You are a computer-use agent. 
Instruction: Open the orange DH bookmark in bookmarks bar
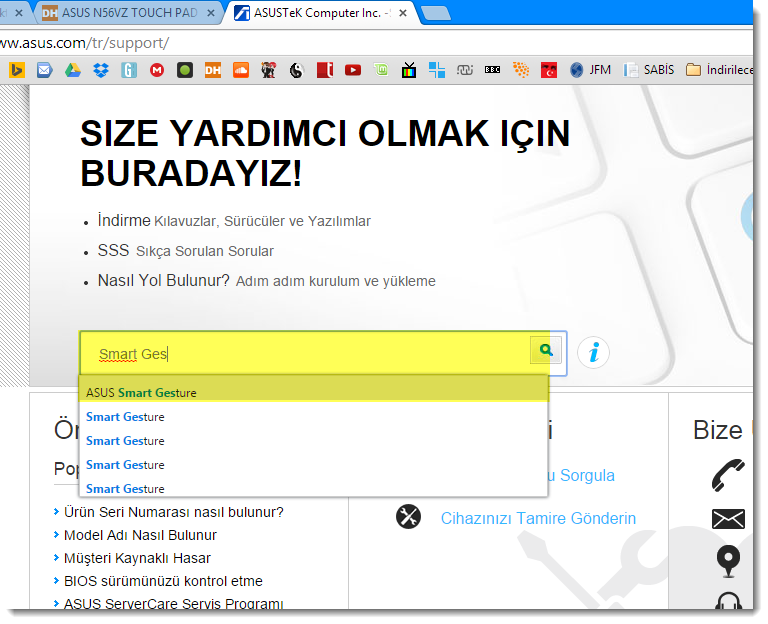(213, 71)
